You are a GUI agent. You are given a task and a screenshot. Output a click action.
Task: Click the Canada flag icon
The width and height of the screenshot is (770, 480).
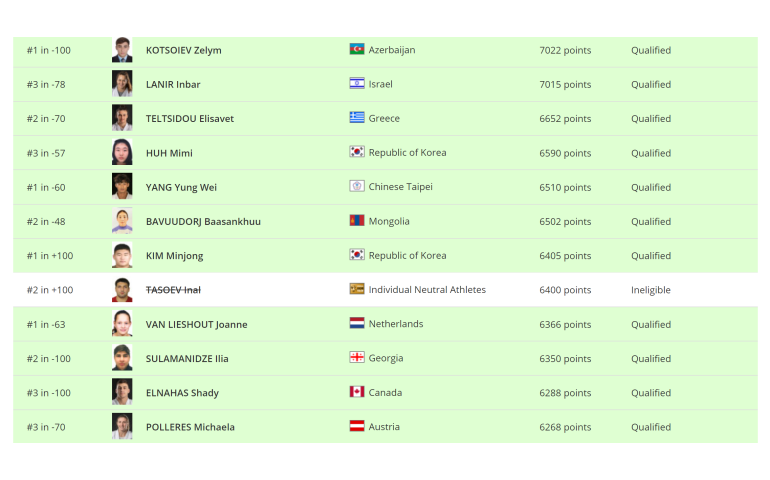tap(357, 392)
